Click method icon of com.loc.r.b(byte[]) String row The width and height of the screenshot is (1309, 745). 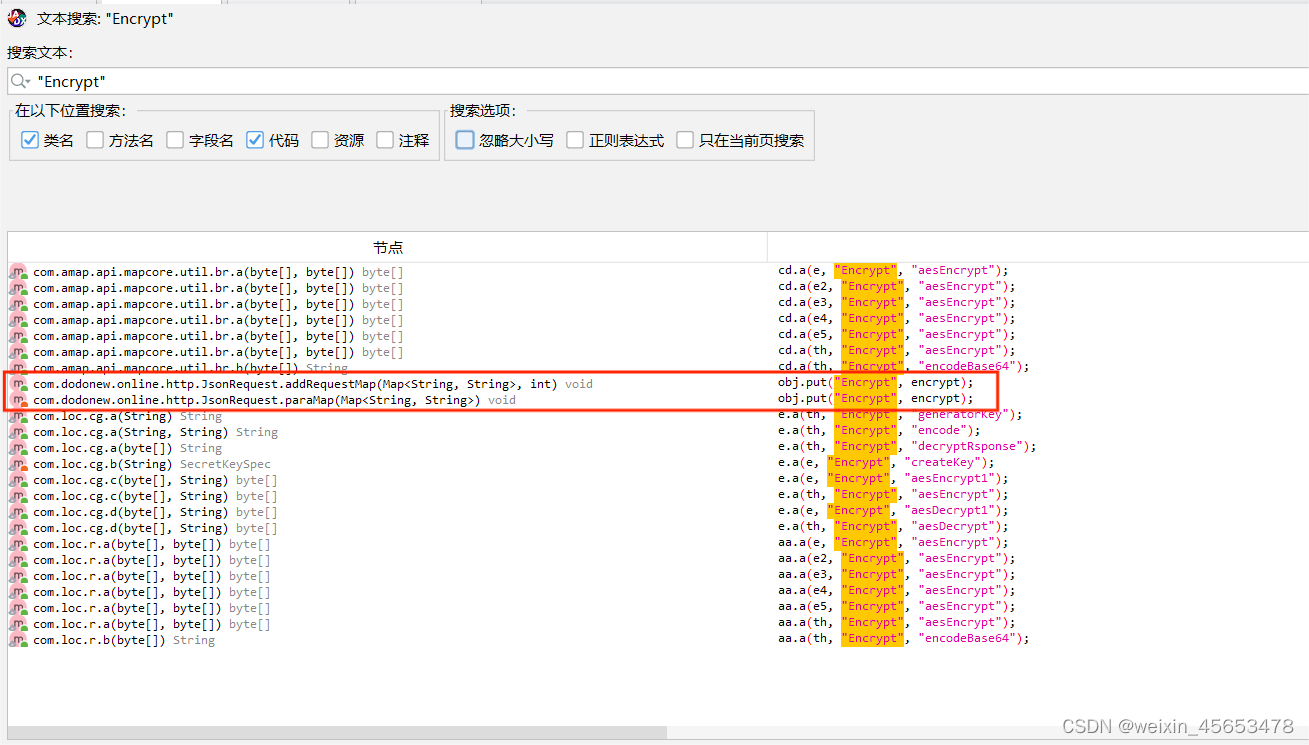19,640
